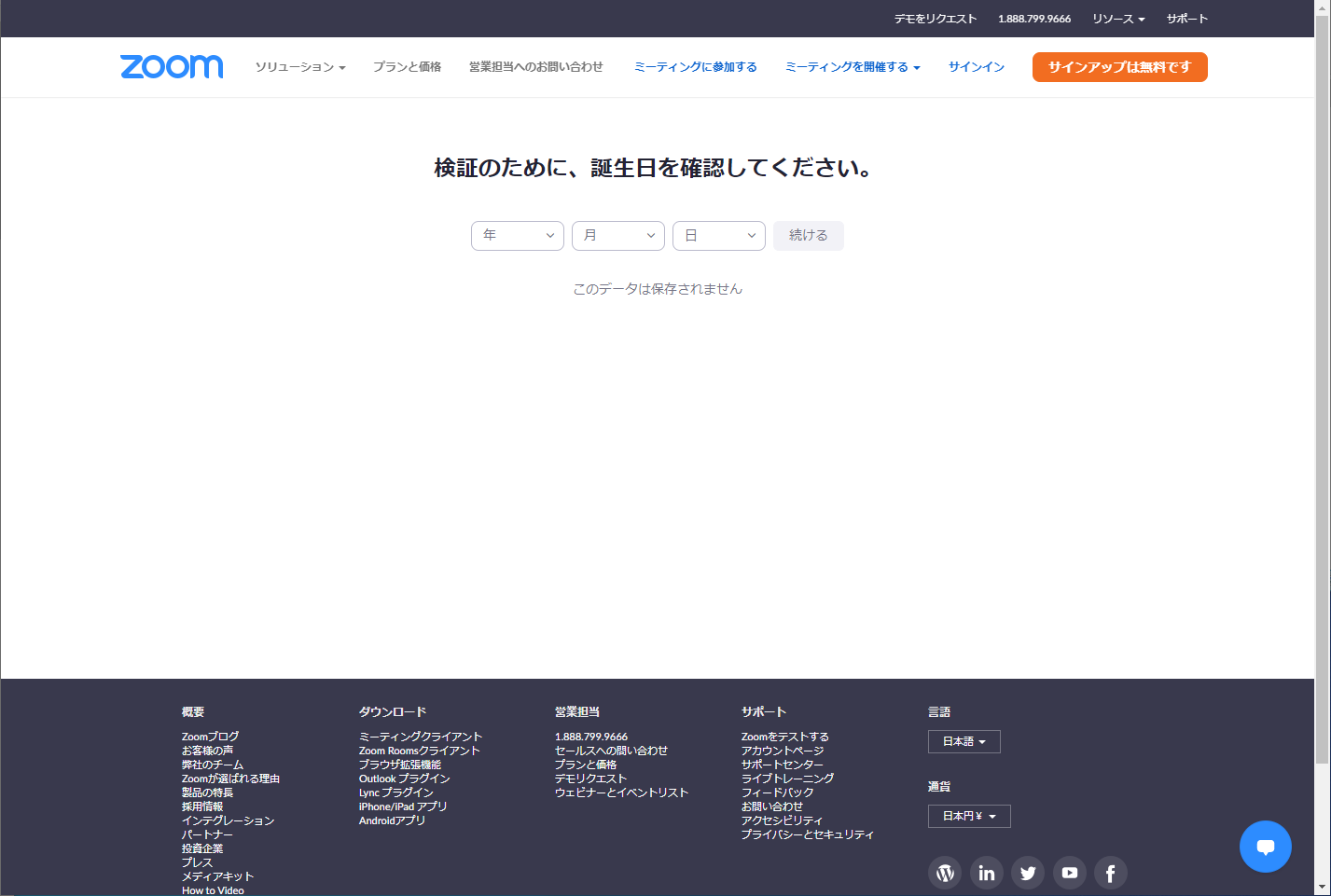The height and width of the screenshot is (896, 1331).
Task: Open the 採用情報 footer link
Action: tap(202, 806)
